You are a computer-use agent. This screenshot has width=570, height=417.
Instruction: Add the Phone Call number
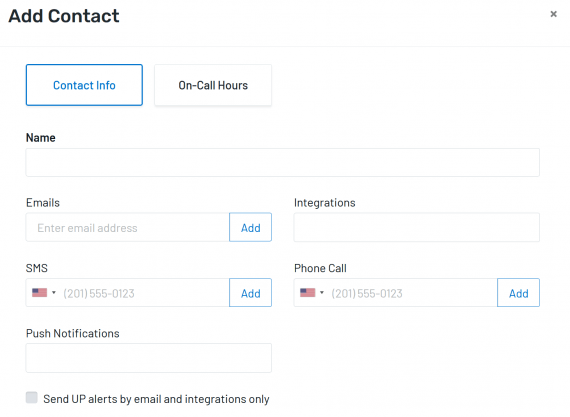coord(518,293)
